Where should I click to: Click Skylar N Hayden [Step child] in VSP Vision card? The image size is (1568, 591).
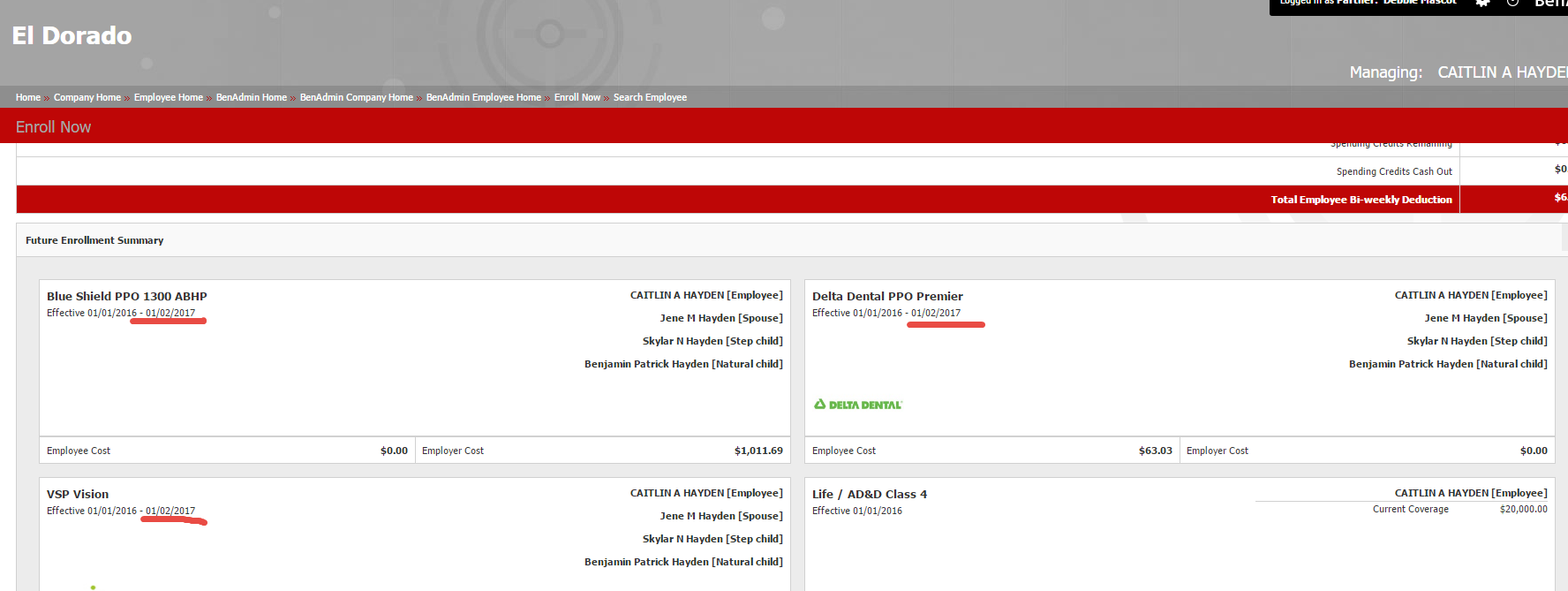point(712,539)
